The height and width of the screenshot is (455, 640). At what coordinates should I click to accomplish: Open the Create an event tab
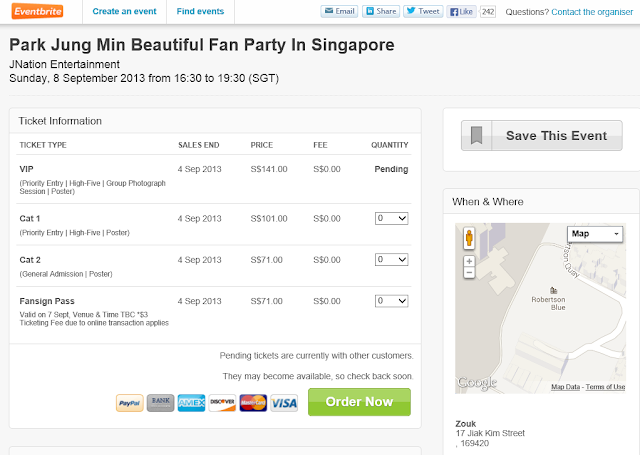click(124, 12)
